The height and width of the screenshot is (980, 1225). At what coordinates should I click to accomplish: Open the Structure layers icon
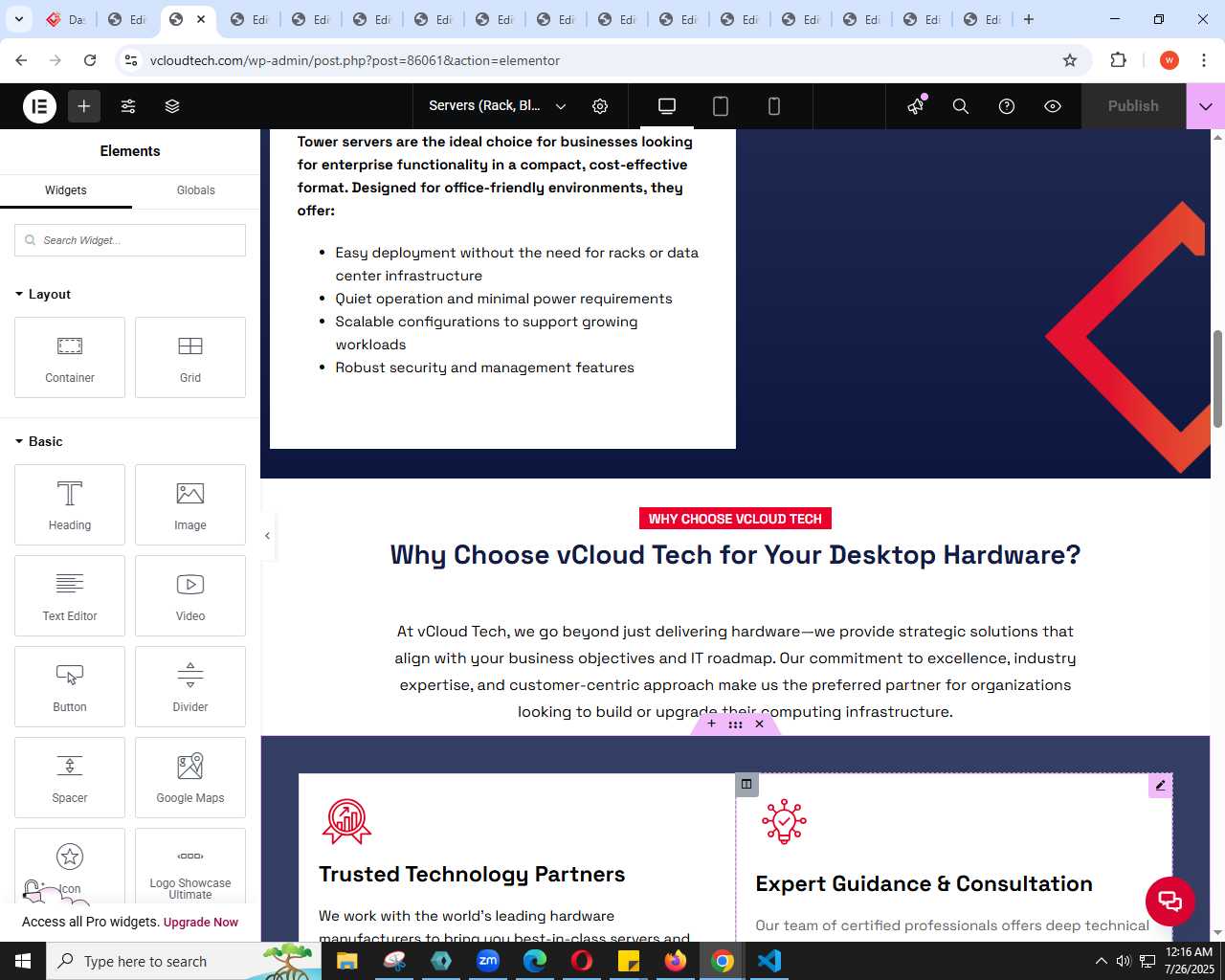point(172,106)
